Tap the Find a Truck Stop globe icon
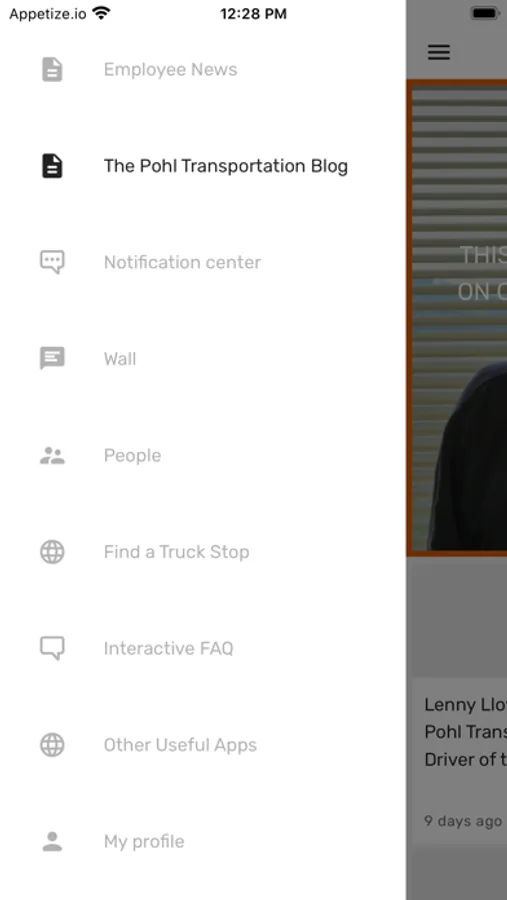Image resolution: width=507 pixels, height=900 pixels. click(52, 552)
